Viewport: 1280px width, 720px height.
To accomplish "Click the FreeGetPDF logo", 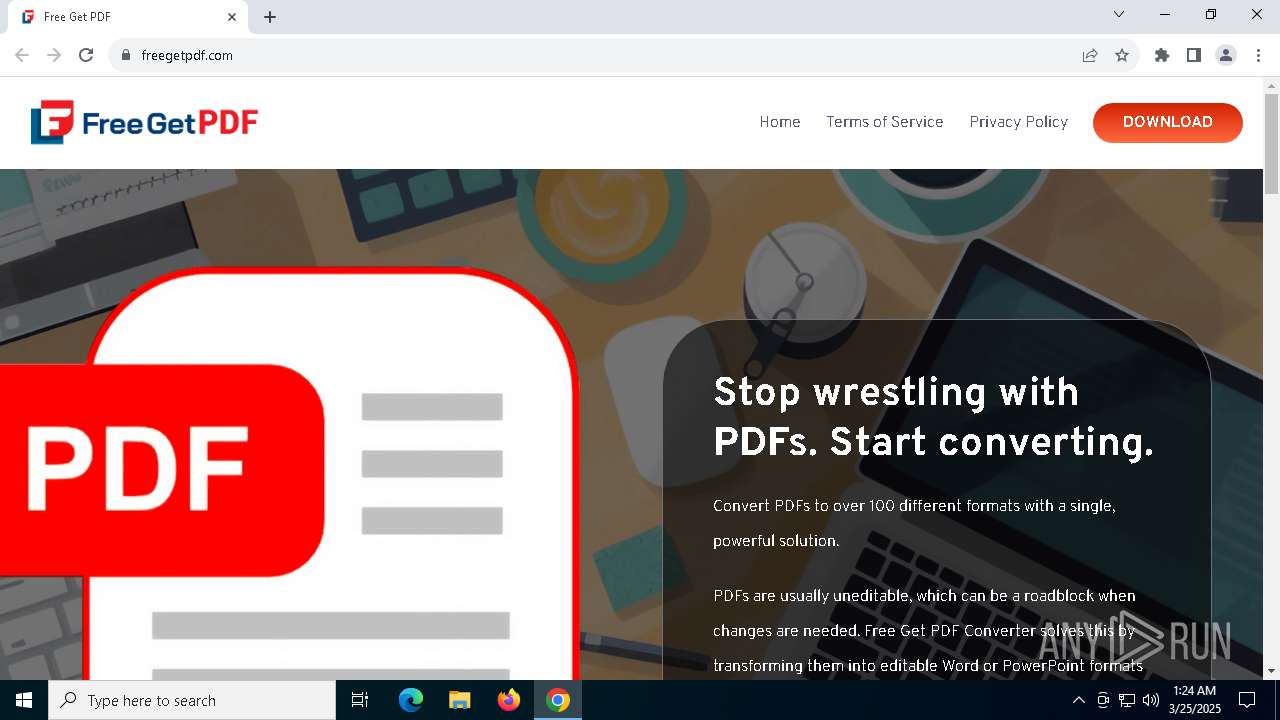I will [x=144, y=122].
